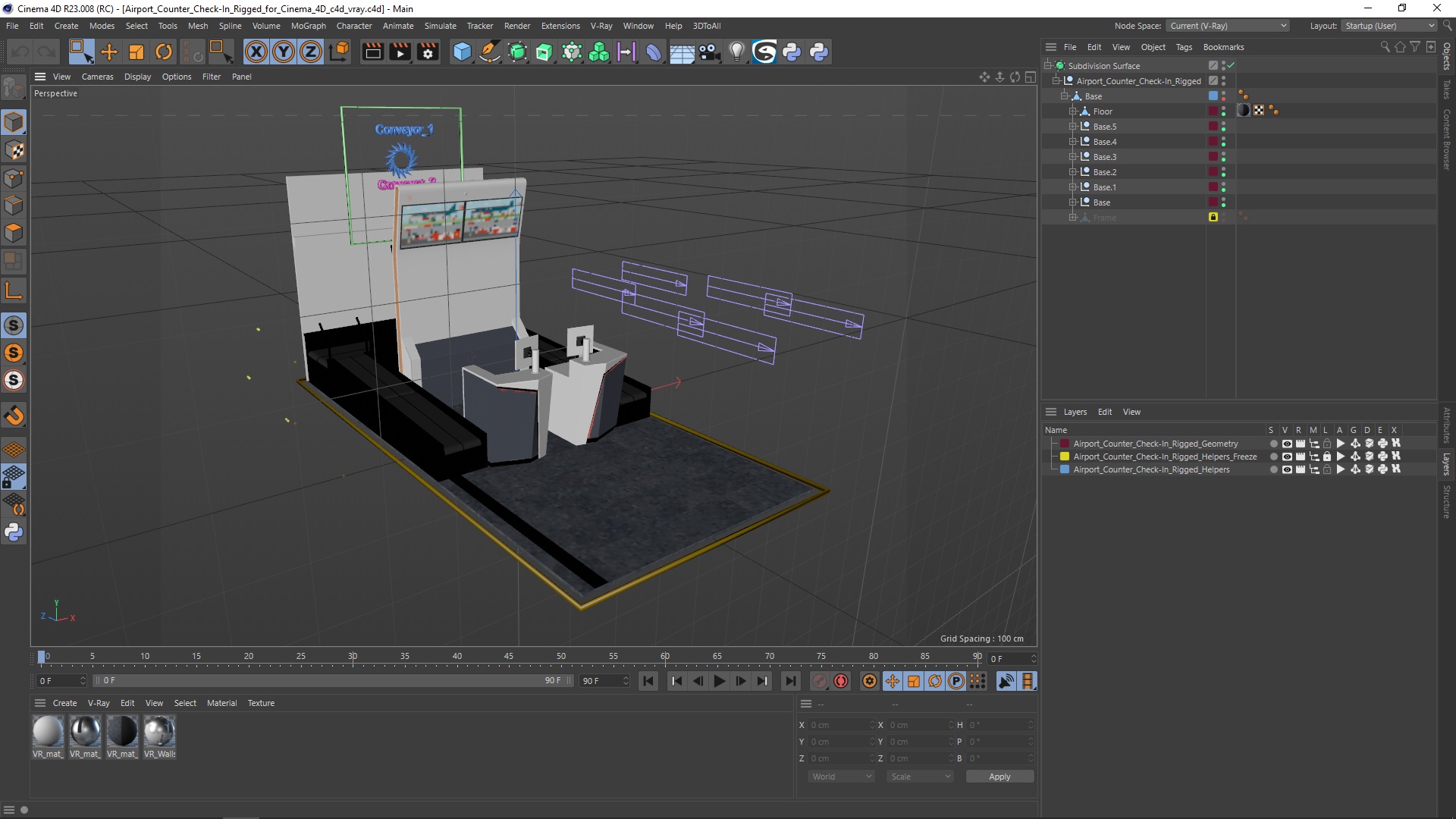
Task: Open the World coordinate dropdown
Action: pyautogui.click(x=842, y=777)
